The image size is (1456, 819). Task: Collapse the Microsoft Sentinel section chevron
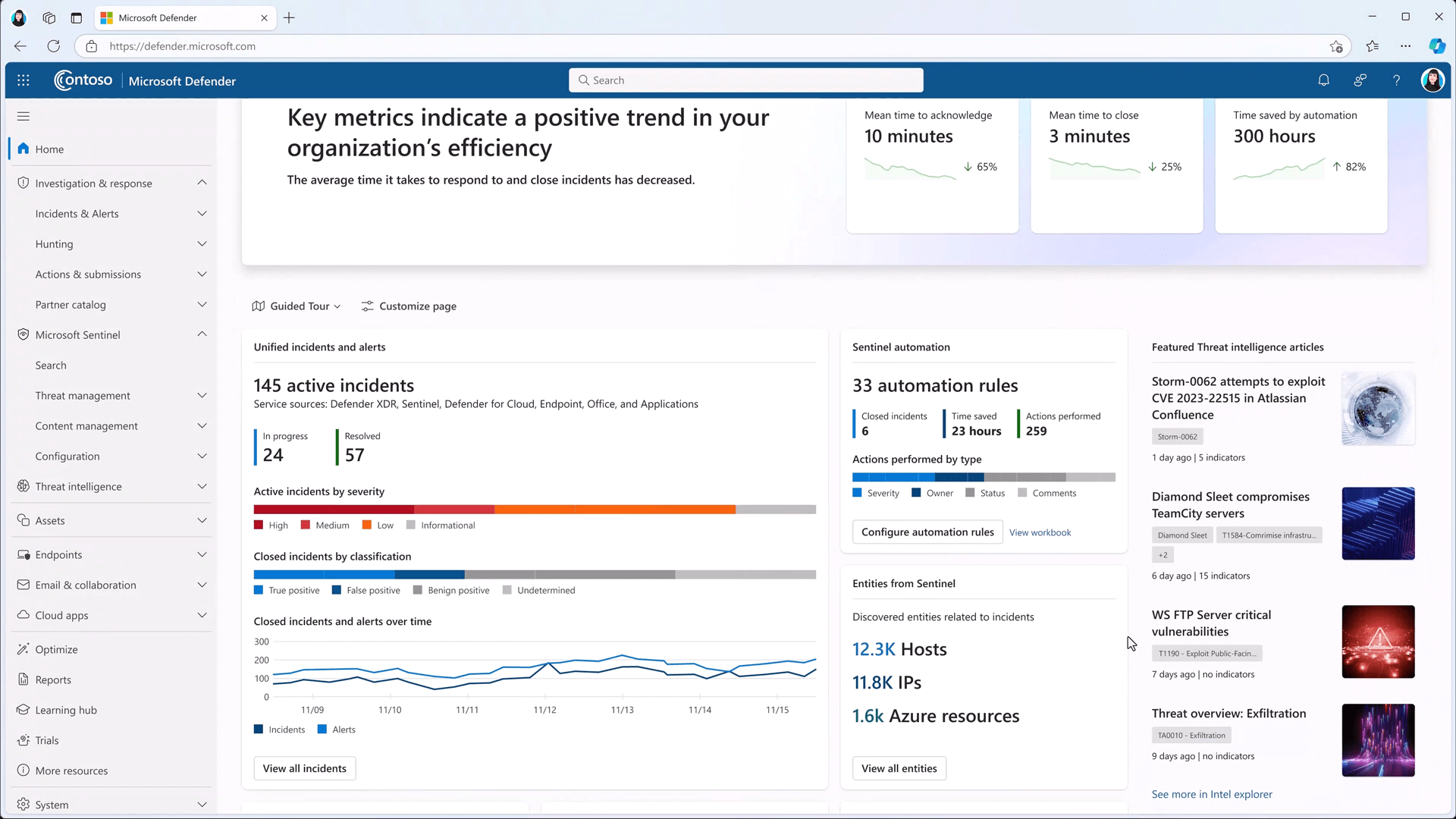pos(202,334)
